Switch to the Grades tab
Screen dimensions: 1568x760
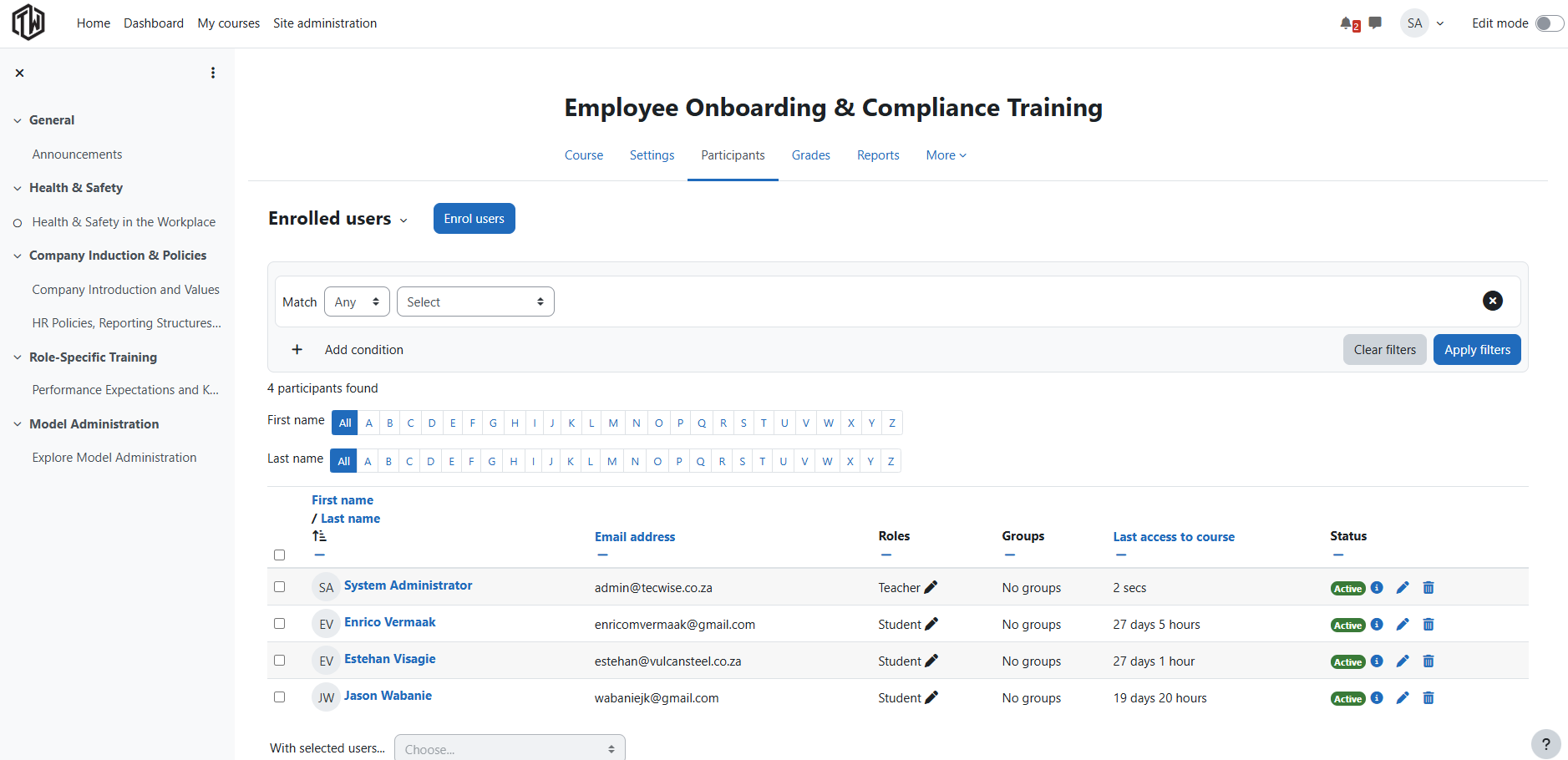[810, 155]
